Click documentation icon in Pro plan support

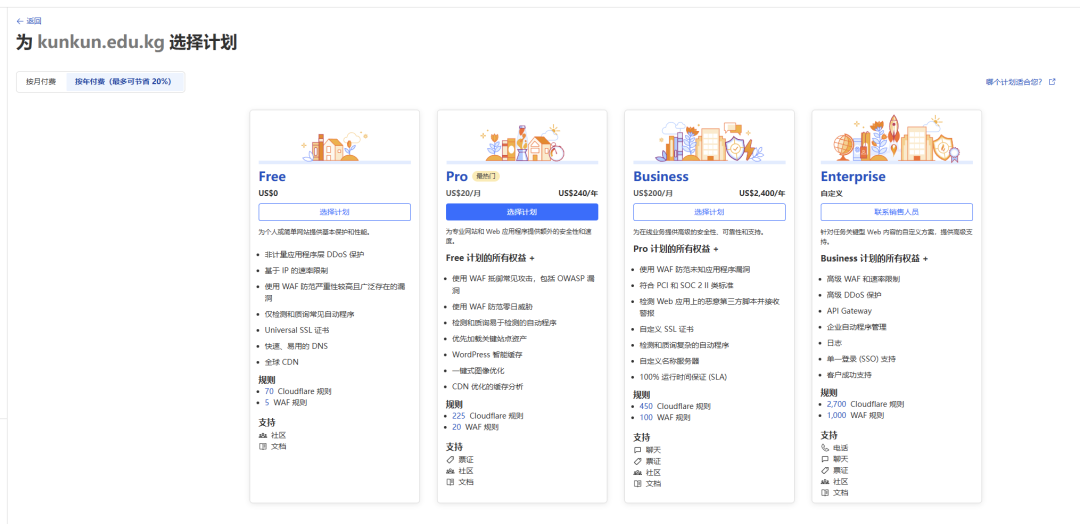point(450,482)
